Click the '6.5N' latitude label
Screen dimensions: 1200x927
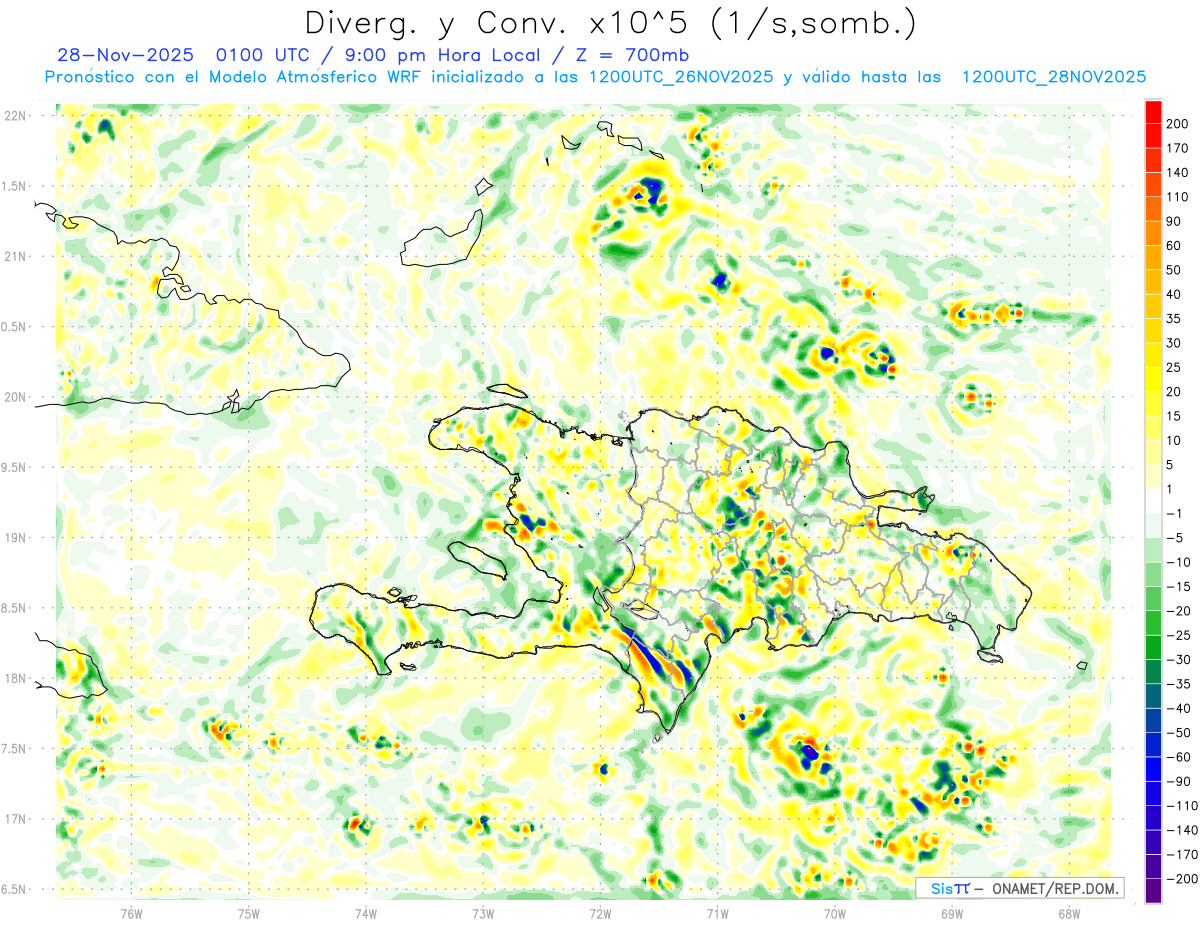(x=14, y=889)
